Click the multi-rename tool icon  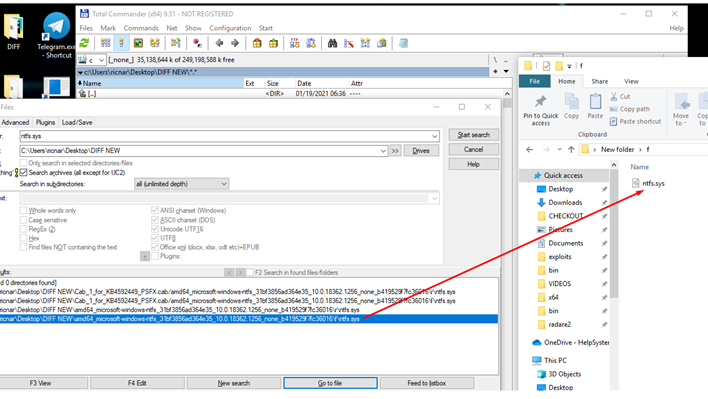(x=349, y=43)
